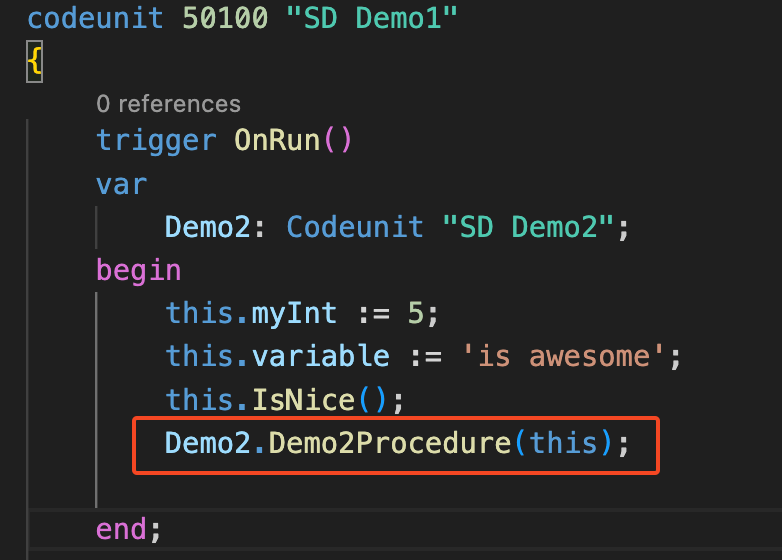Image resolution: width=782 pixels, height=560 pixels.
Task: Click the Demo2Procedure method name
Action: [390, 443]
